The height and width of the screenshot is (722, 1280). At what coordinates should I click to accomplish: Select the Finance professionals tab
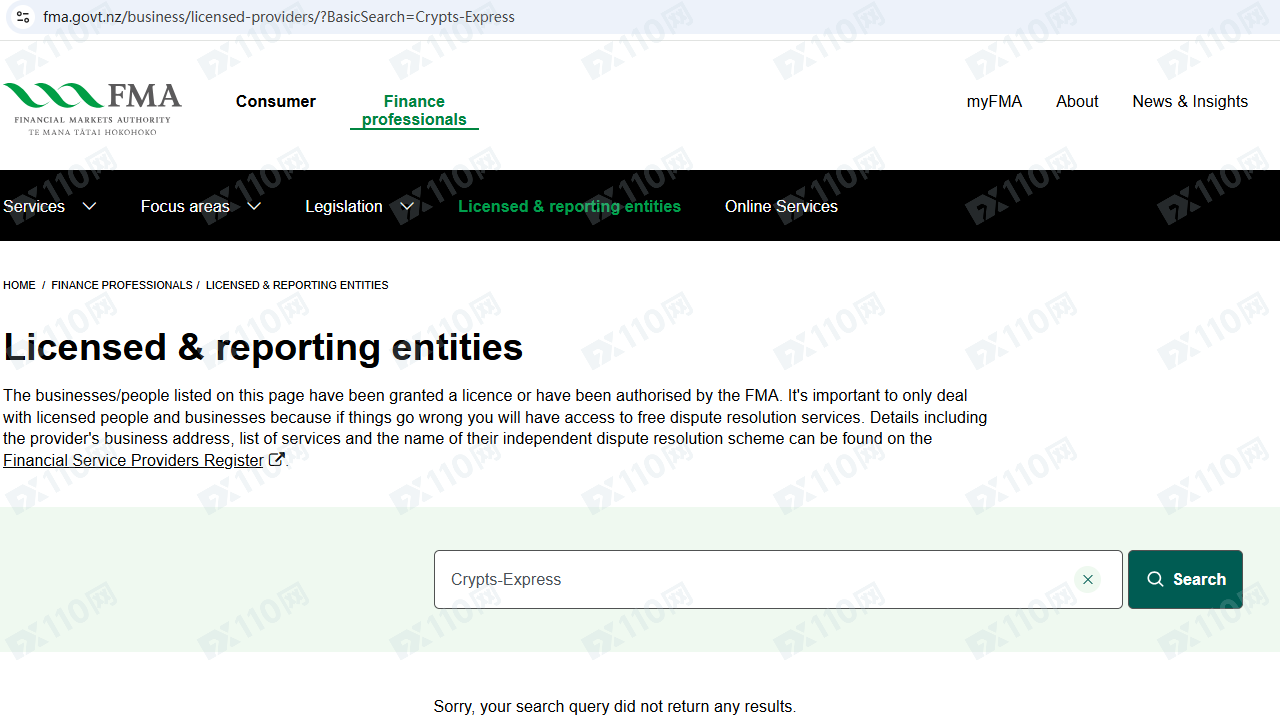click(414, 110)
